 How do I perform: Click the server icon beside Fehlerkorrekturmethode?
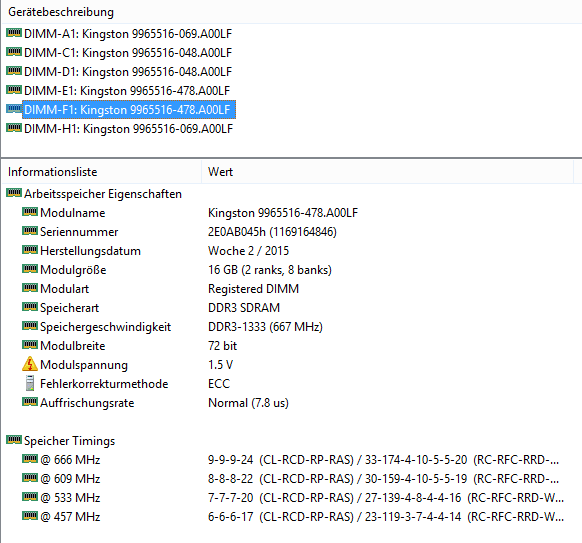[30, 383]
